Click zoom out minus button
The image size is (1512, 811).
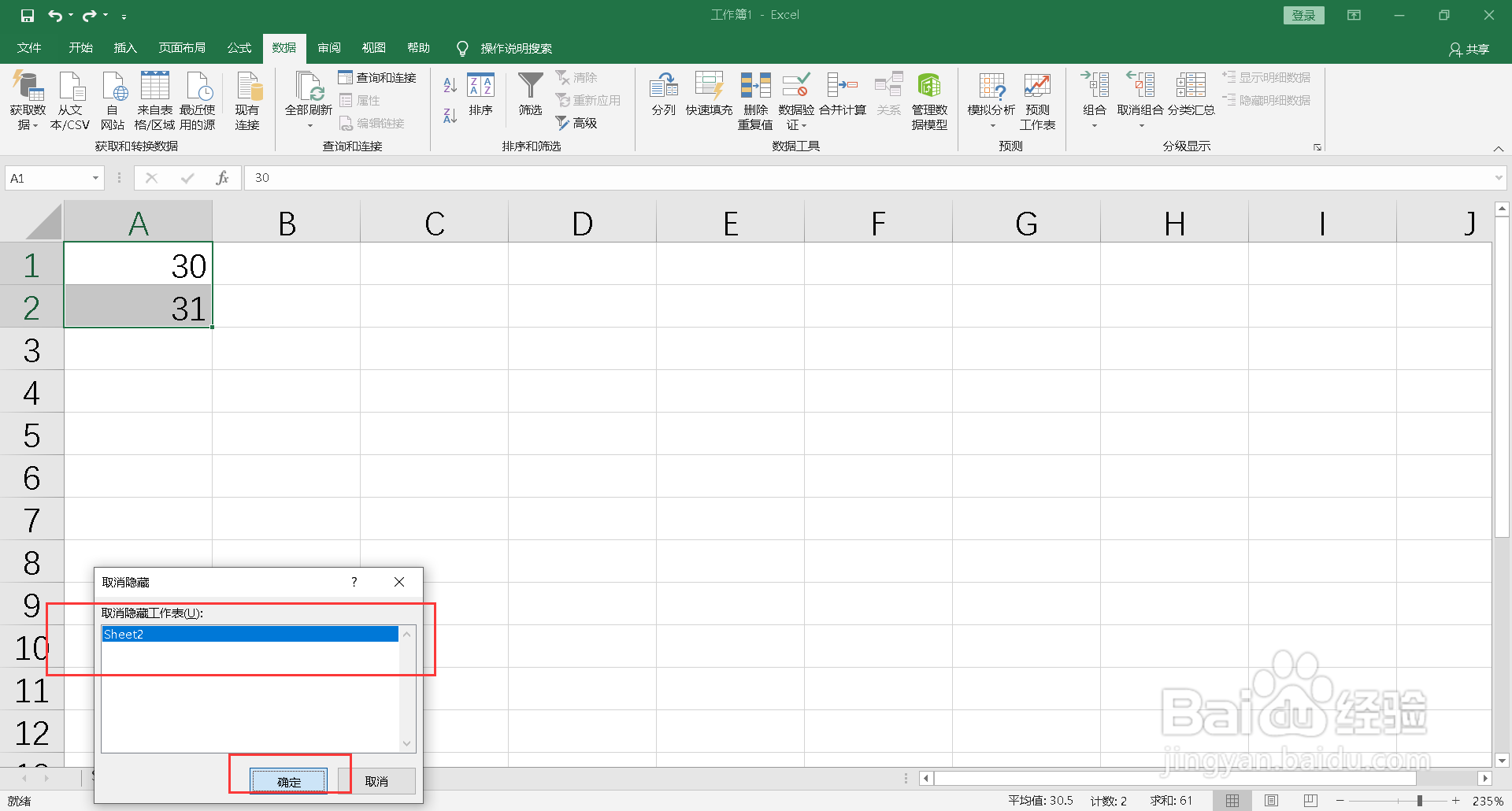(1340, 801)
